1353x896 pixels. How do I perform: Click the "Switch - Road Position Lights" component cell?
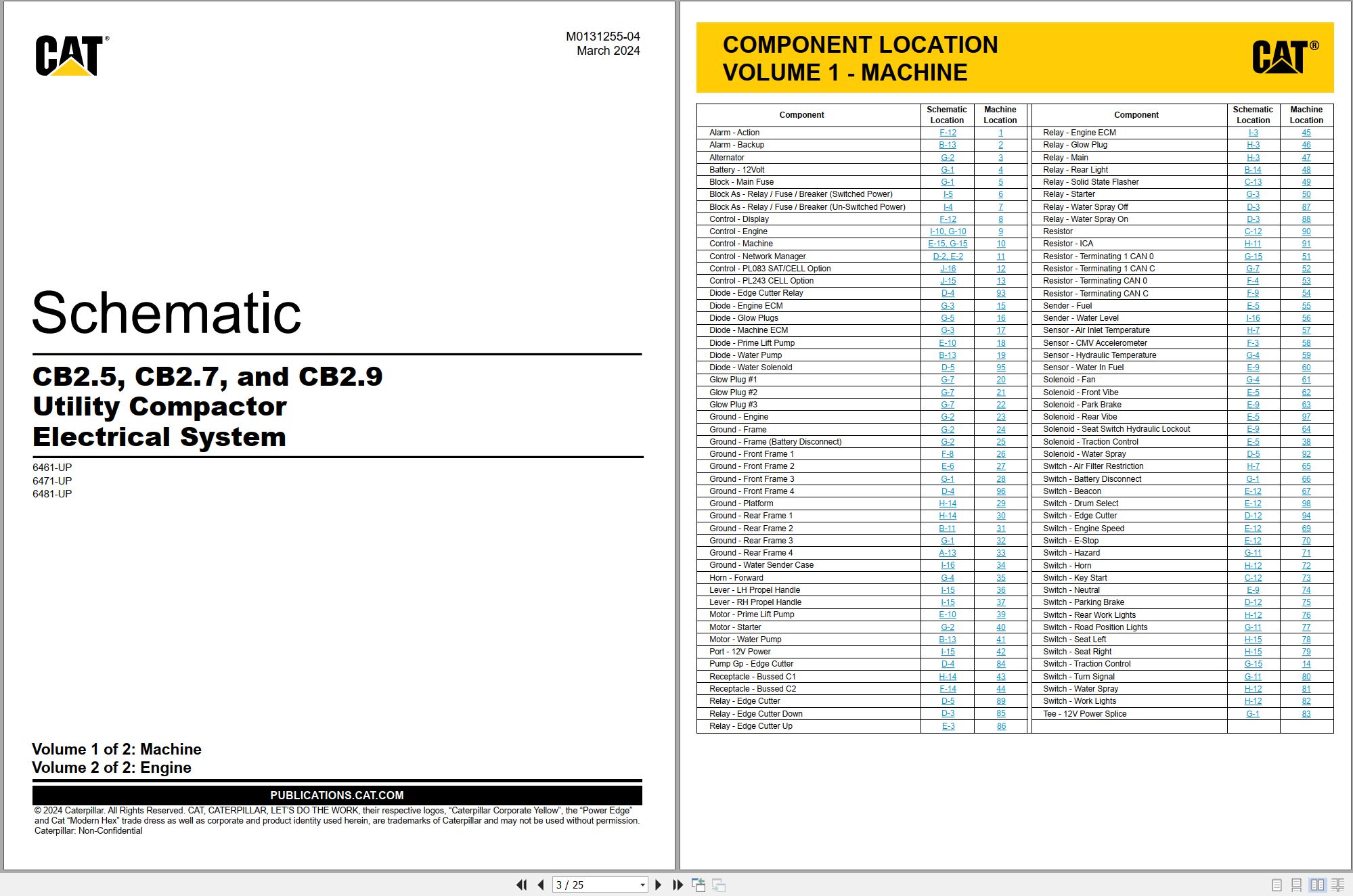click(x=1128, y=627)
